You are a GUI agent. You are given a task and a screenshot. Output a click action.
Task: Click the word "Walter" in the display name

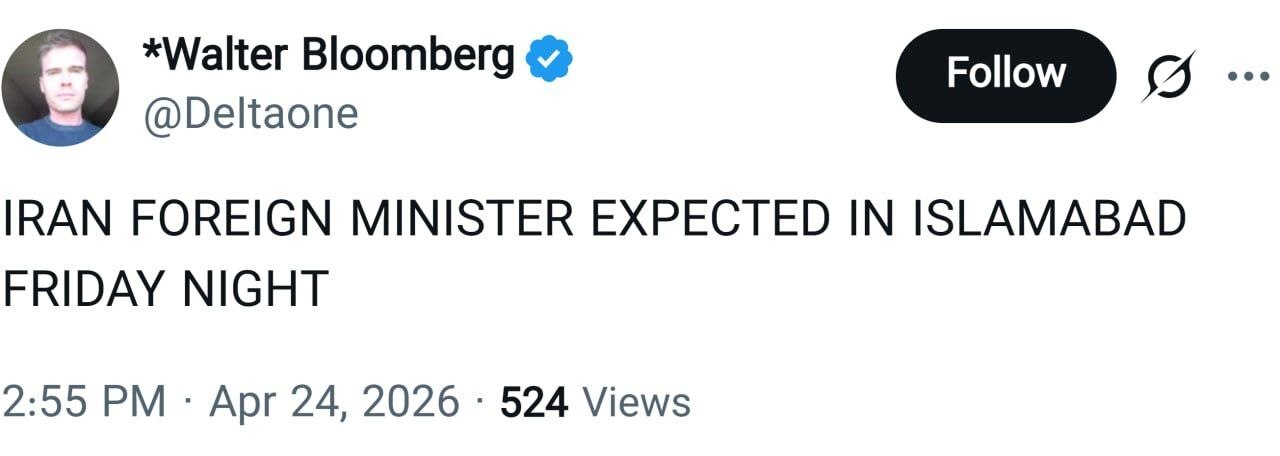point(223,58)
